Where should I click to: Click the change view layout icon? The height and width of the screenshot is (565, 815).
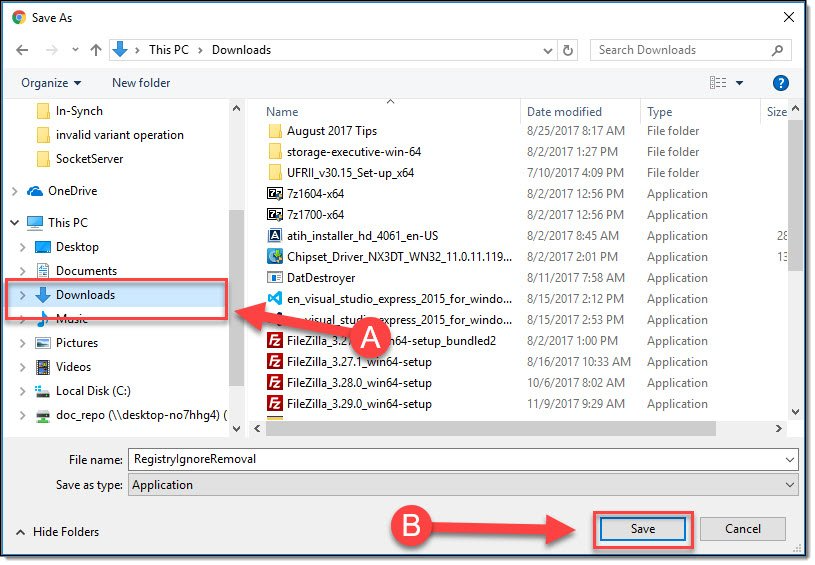pyautogui.click(x=717, y=83)
